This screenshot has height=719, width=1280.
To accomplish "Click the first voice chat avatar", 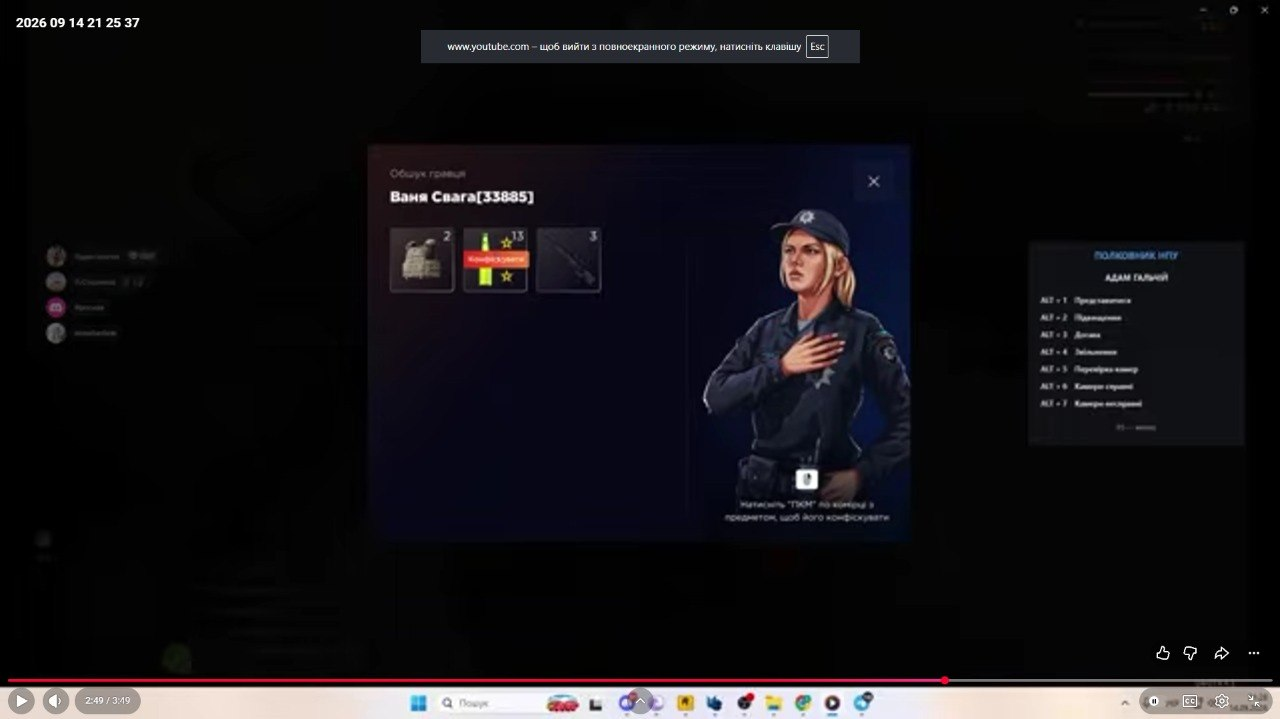I will [x=56, y=256].
